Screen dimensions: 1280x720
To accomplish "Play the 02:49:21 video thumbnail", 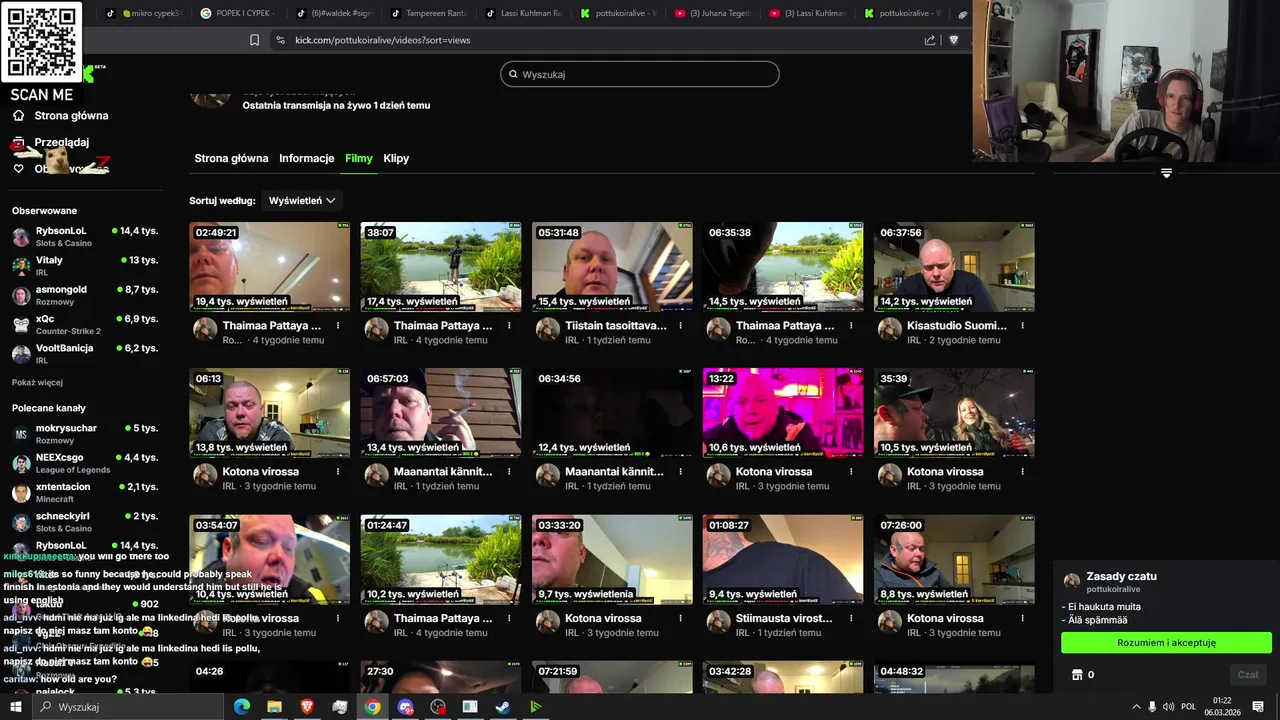I will tap(270, 266).
